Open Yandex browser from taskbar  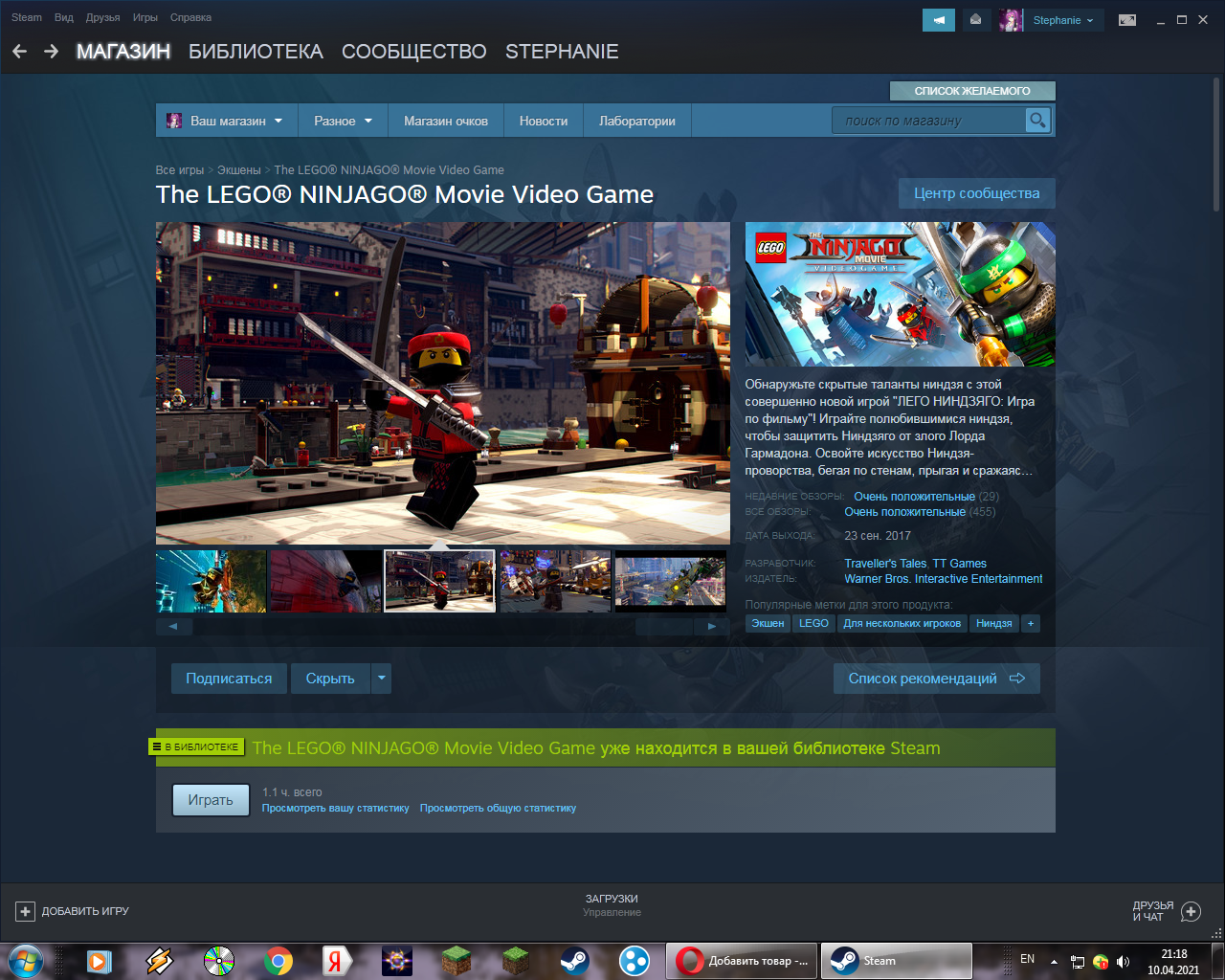click(337, 961)
